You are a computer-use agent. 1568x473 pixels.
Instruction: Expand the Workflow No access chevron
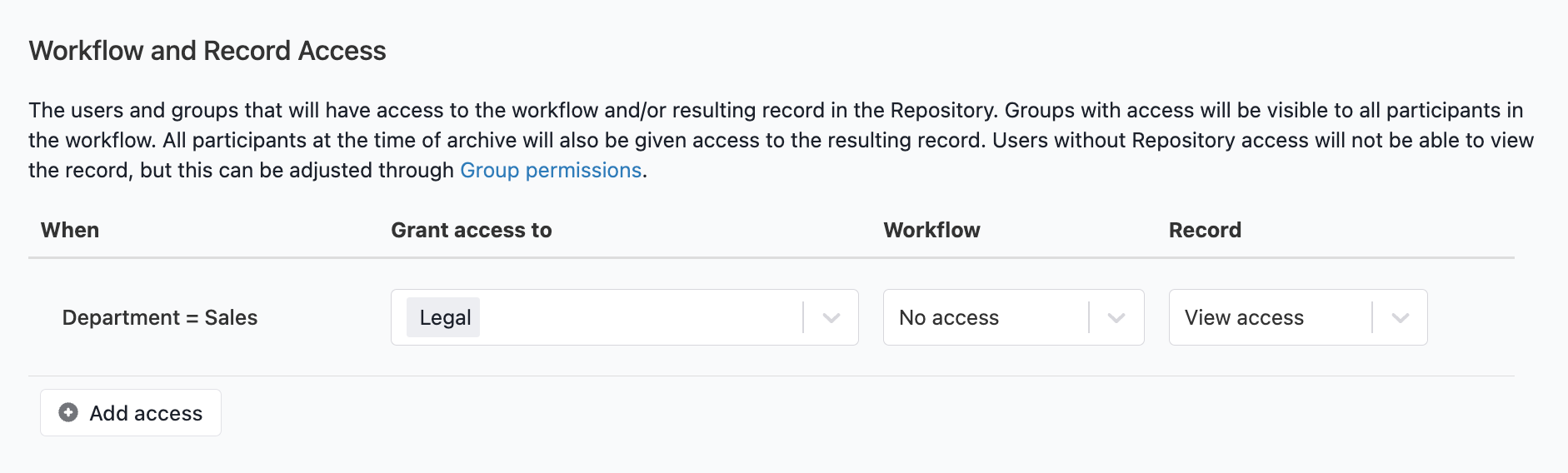coord(1116,317)
